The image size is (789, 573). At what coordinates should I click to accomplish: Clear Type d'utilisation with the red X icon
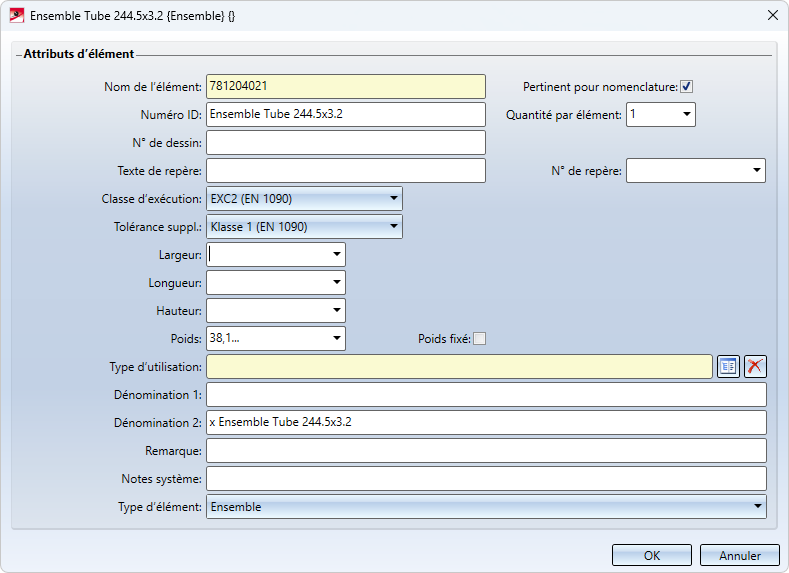point(755,367)
